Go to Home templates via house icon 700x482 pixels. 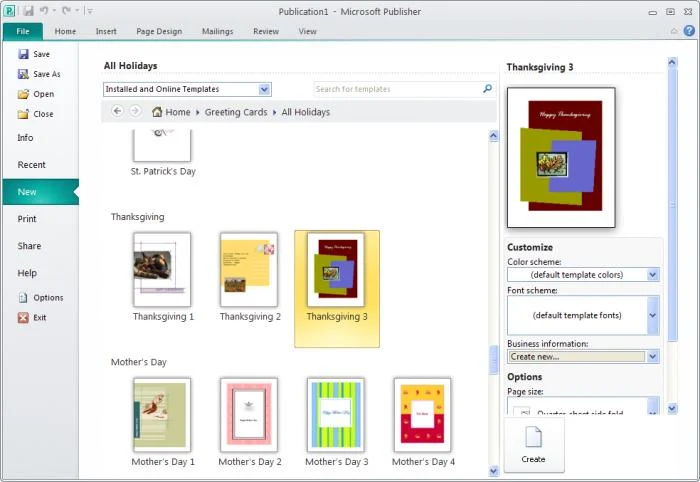click(157, 112)
